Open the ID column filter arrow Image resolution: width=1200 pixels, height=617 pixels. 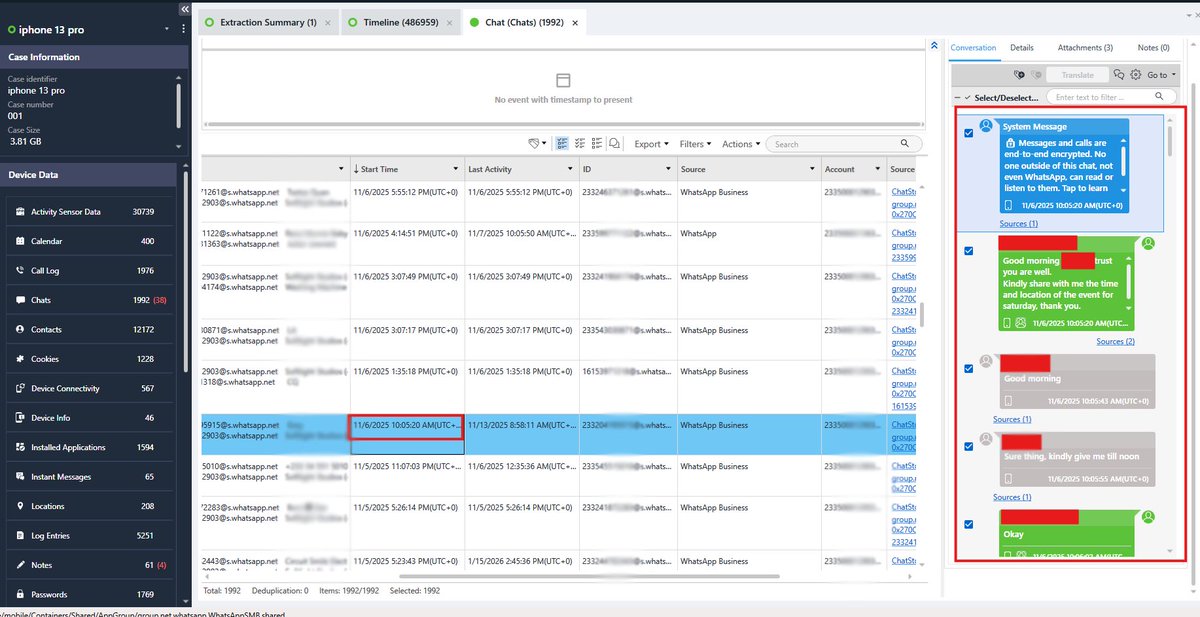coord(669,169)
